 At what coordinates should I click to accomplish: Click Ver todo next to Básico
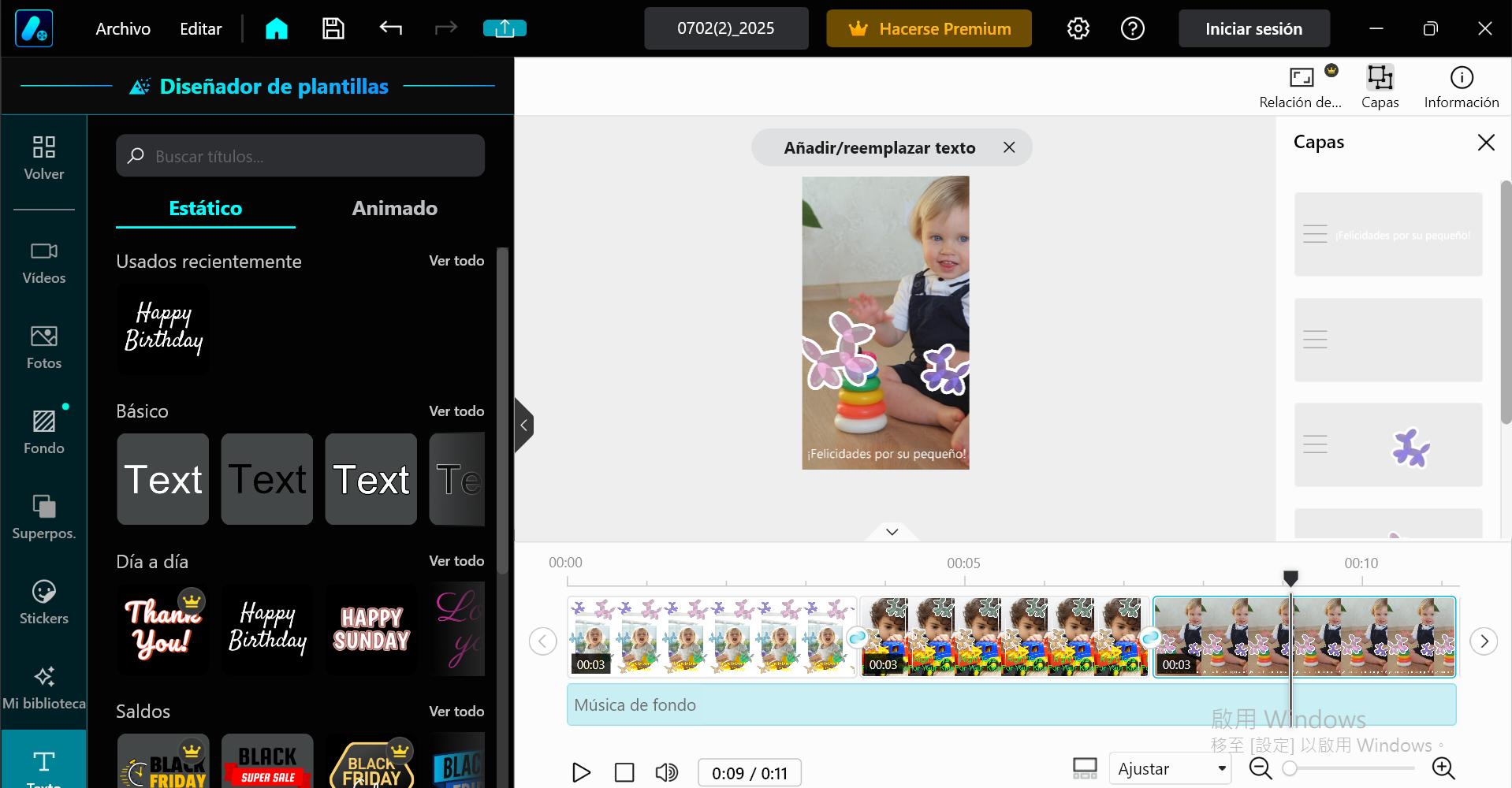click(456, 411)
